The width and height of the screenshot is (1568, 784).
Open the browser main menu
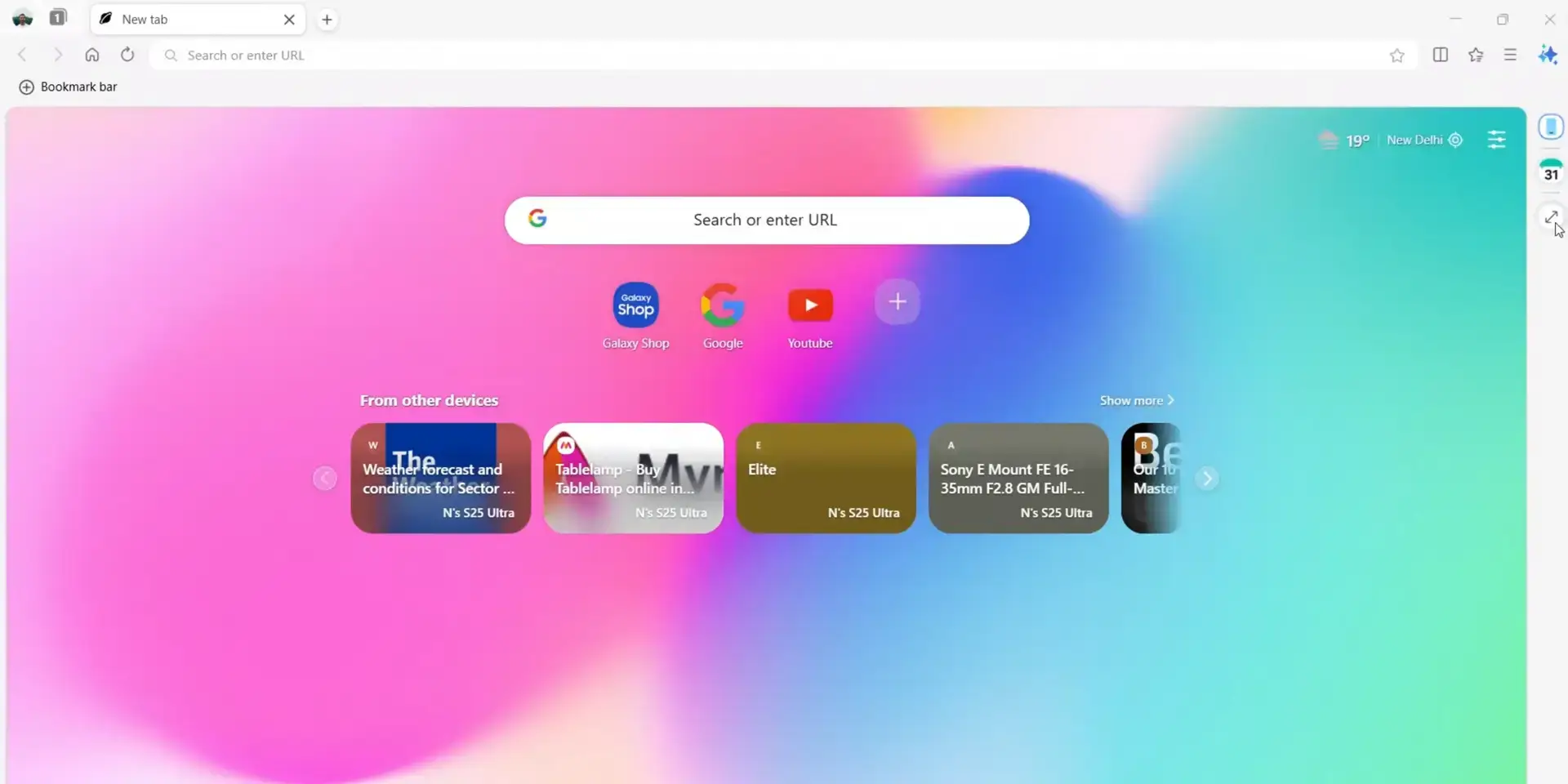1510,55
